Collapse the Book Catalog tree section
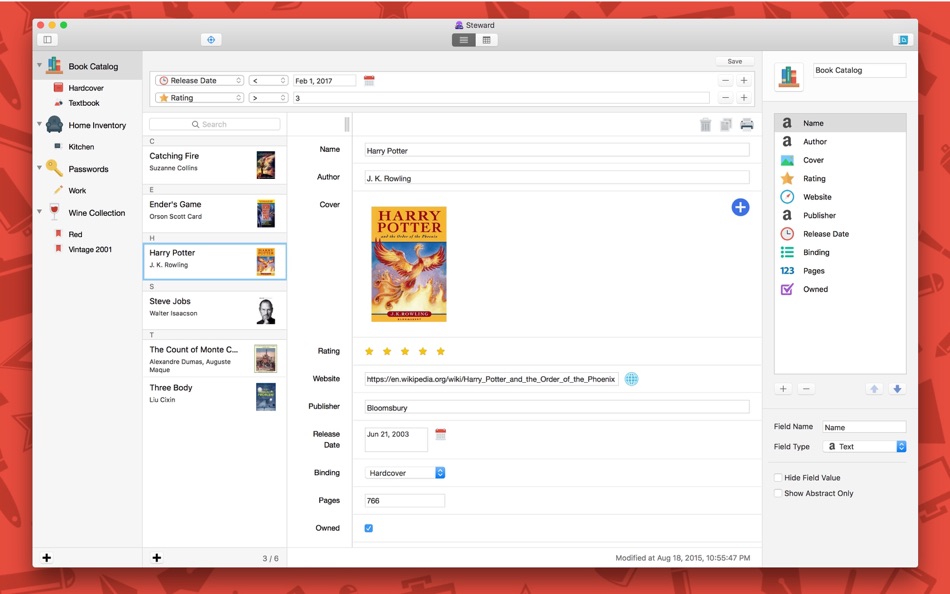 pos(39,65)
